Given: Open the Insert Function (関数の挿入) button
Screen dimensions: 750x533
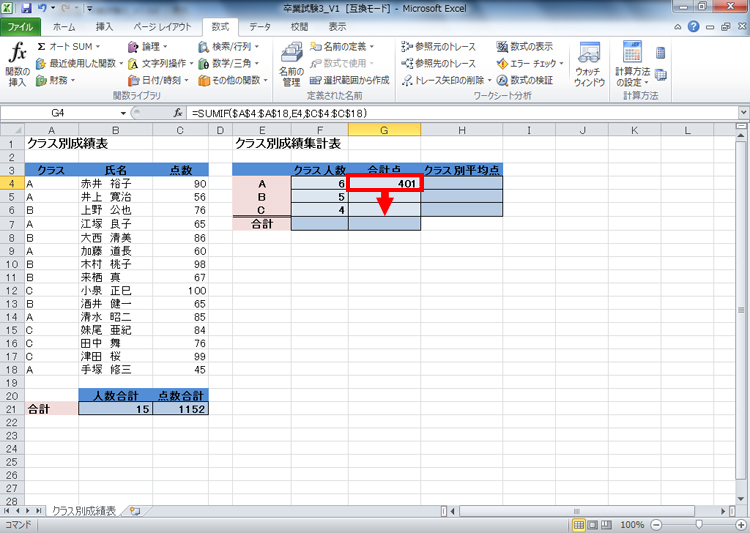Looking at the screenshot, I should pyautogui.click(x=17, y=65).
